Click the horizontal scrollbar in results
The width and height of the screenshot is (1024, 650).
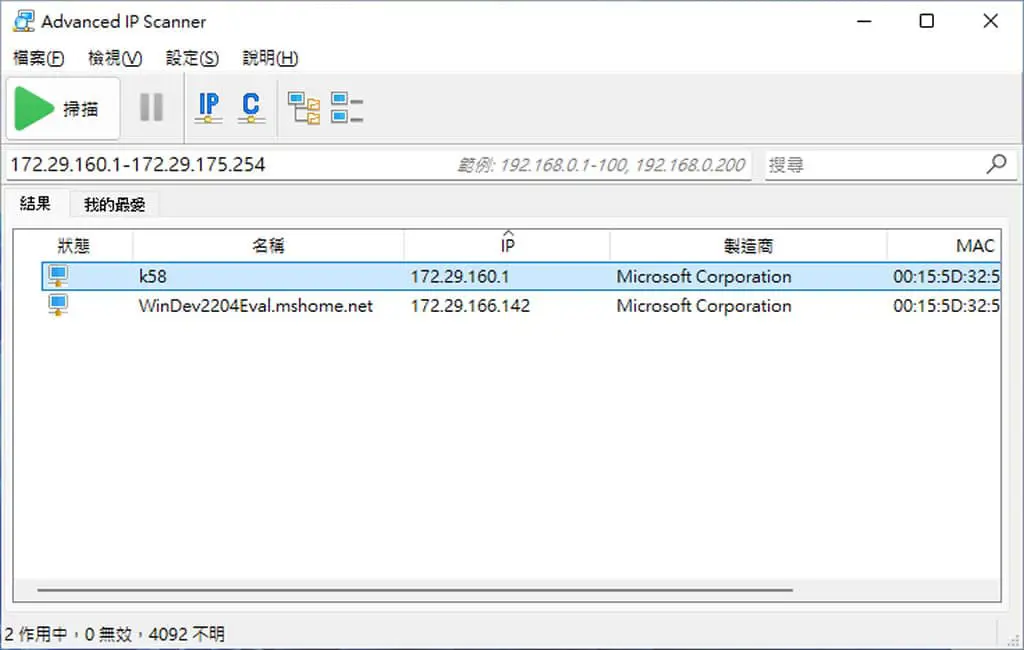click(x=415, y=590)
